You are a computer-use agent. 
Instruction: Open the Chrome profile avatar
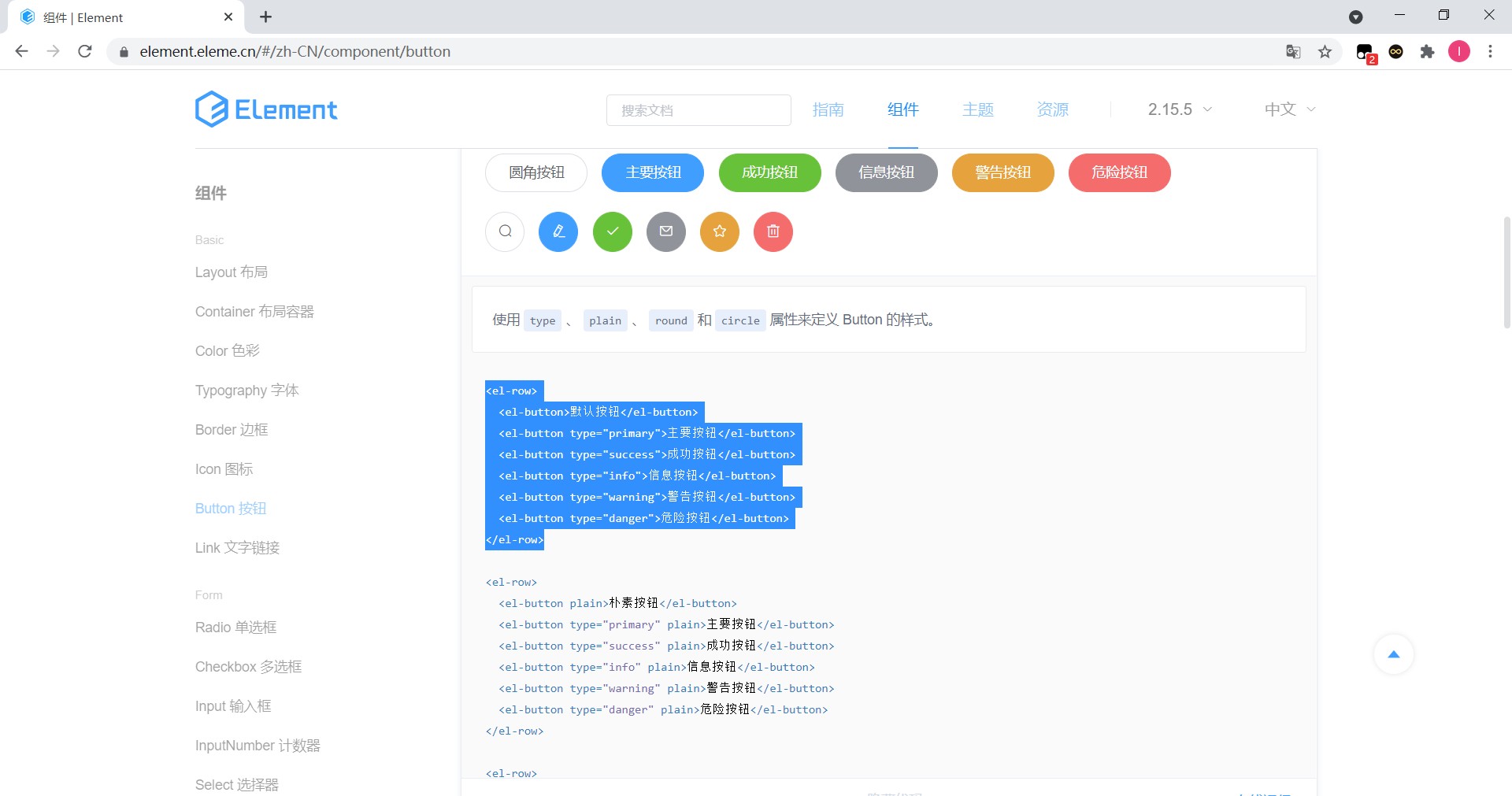click(x=1459, y=52)
